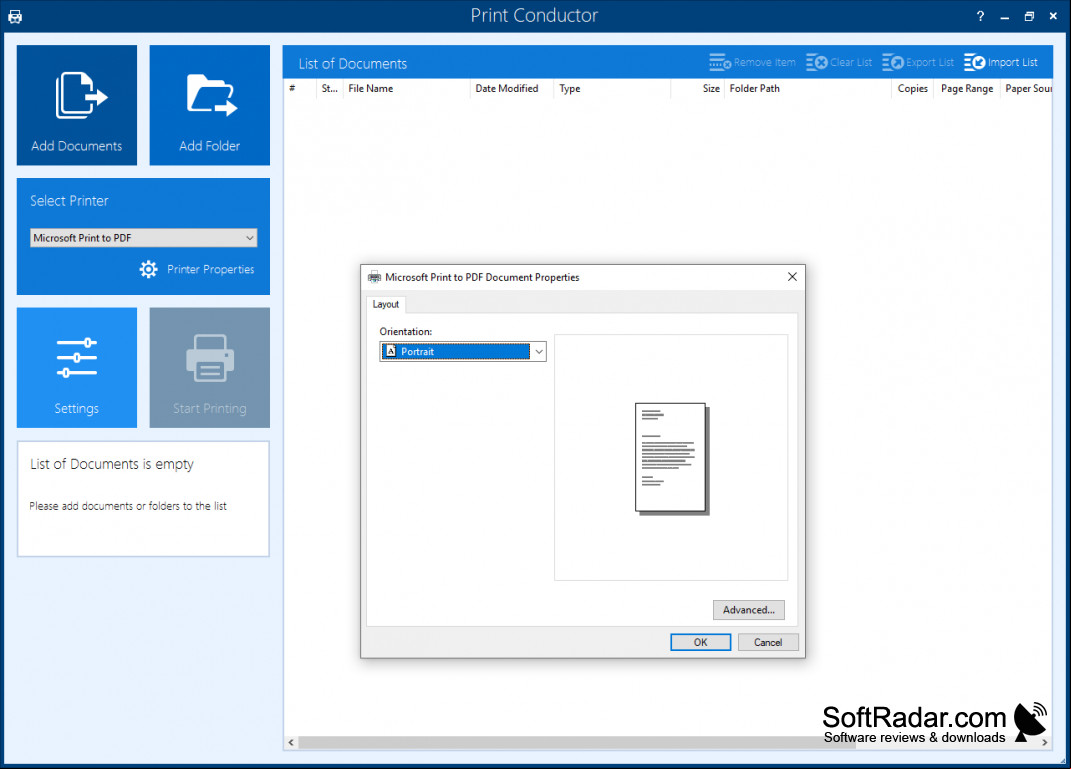Open the Printer Properties link

[210, 269]
